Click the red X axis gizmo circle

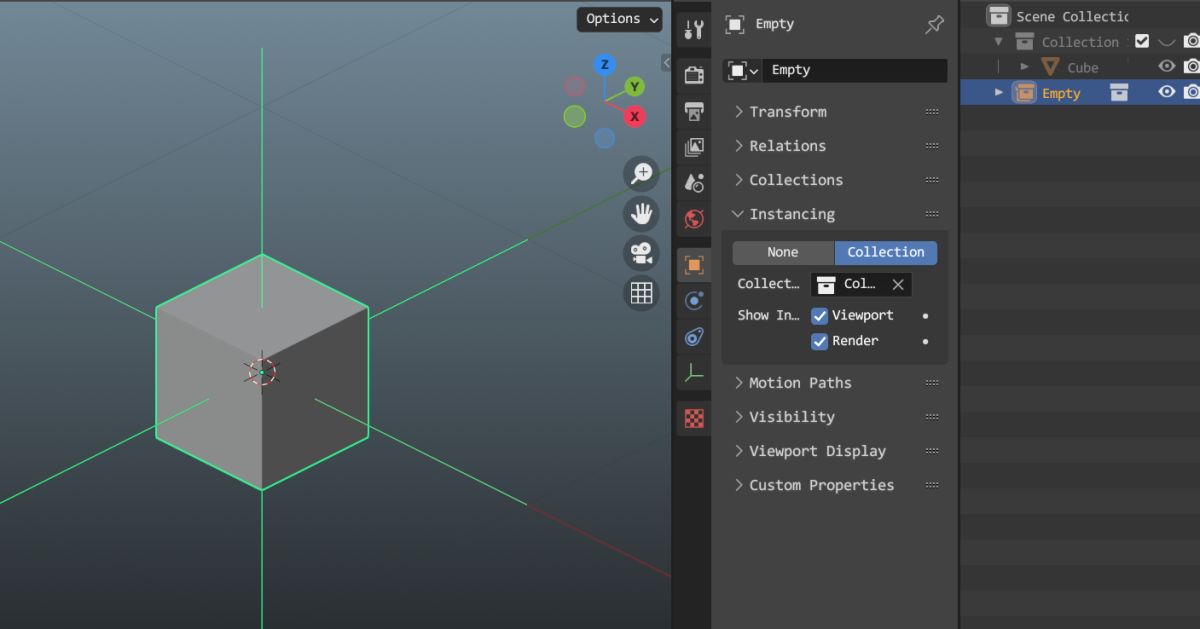click(x=634, y=117)
